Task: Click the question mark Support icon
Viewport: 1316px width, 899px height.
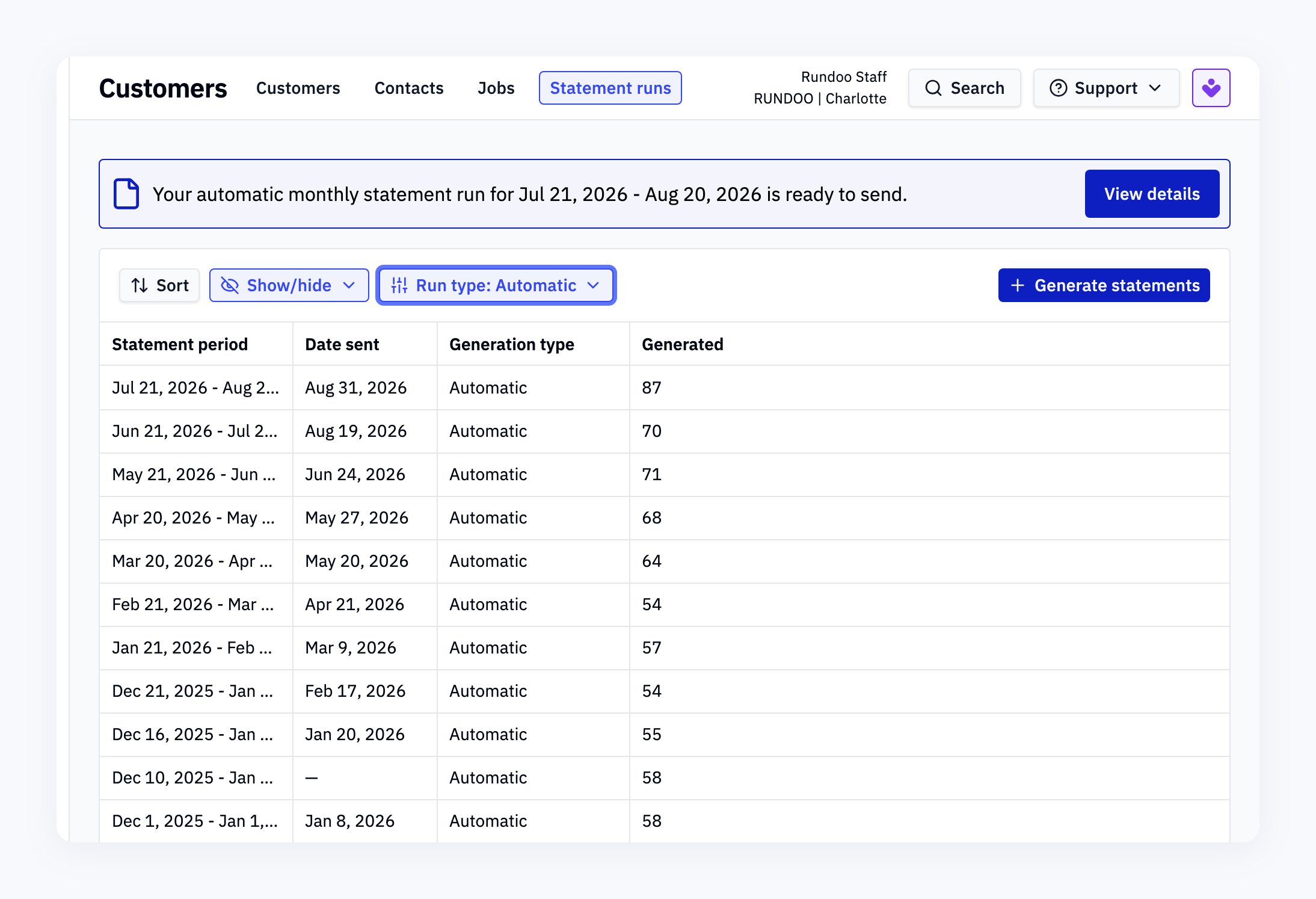Action: [x=1058, y=88]
